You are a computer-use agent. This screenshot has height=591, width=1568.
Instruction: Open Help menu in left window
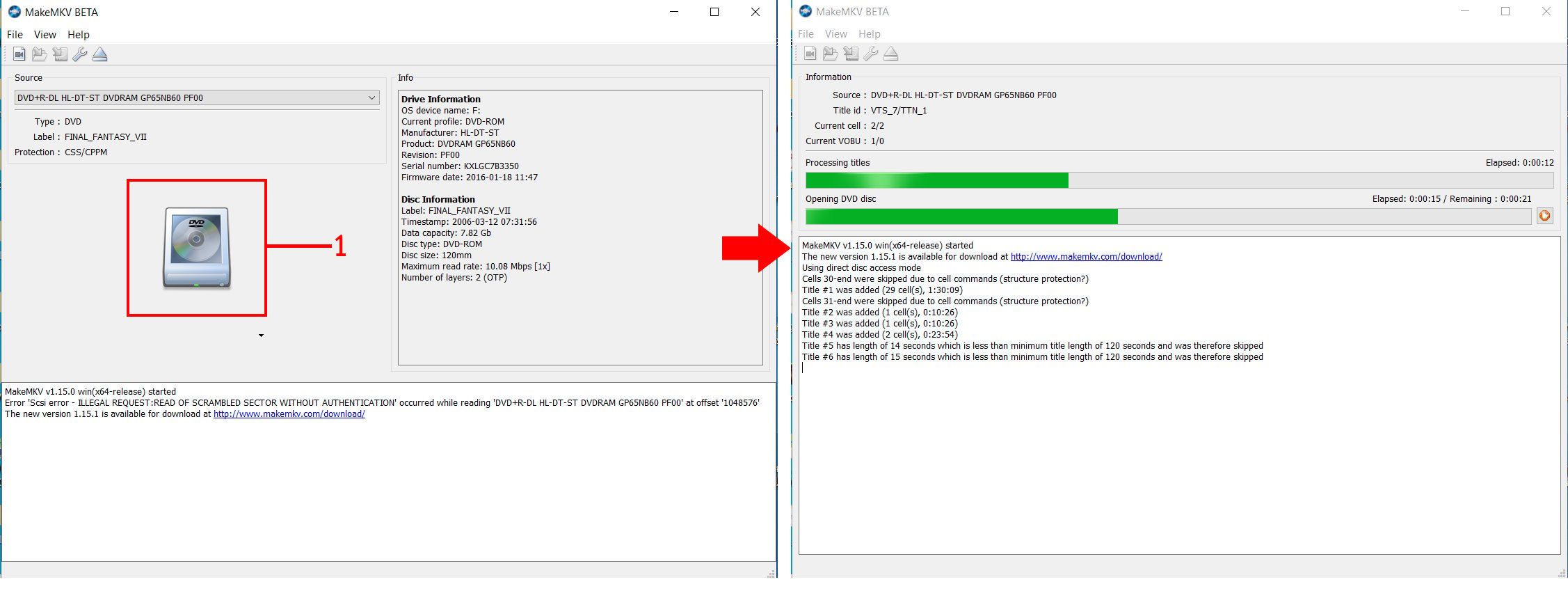coord(79,35)
